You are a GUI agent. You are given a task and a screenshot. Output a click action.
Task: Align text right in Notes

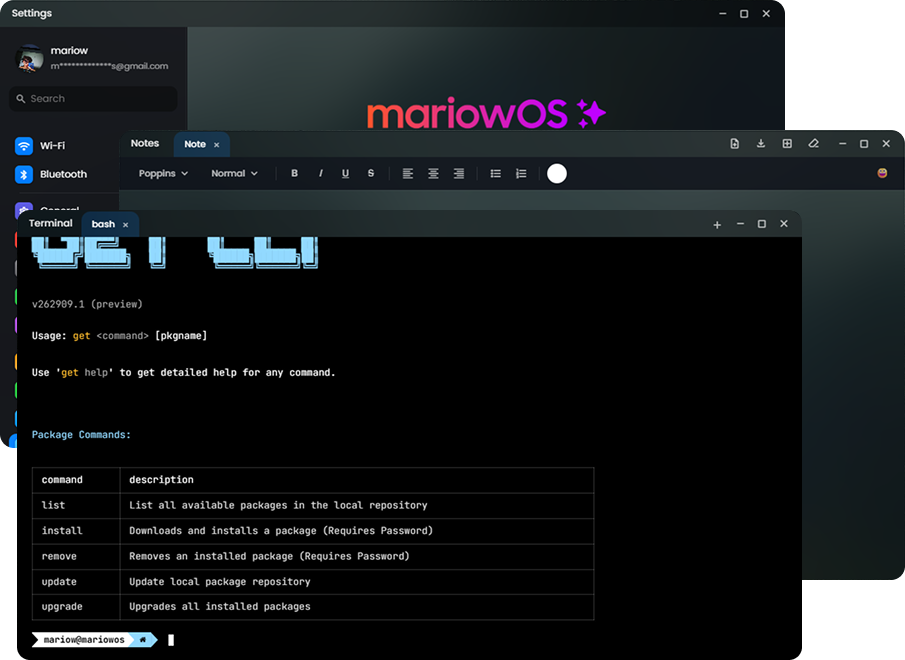pyautogui.click(x=458, y=173)
